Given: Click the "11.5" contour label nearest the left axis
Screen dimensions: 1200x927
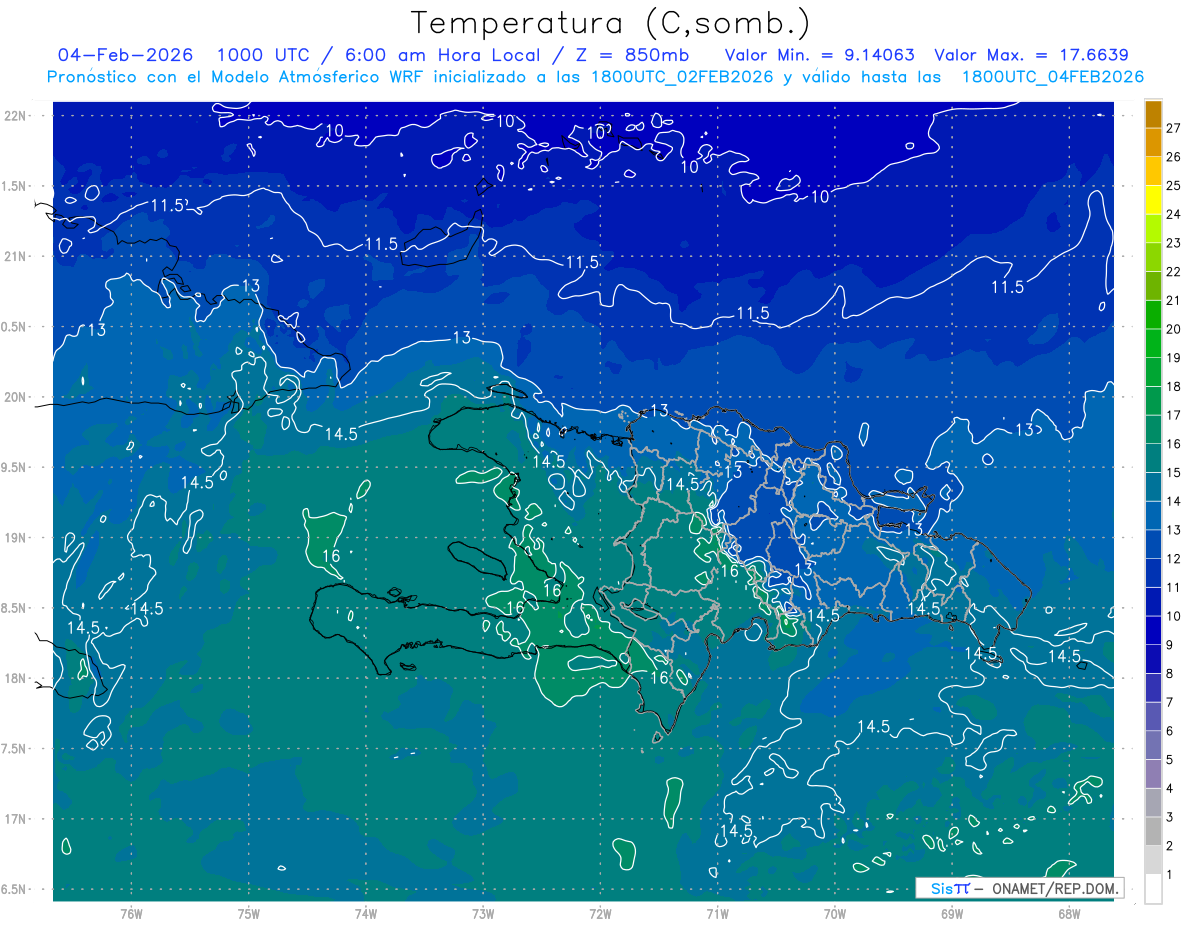Looking at the screenshot, I should tap(168, 206).
